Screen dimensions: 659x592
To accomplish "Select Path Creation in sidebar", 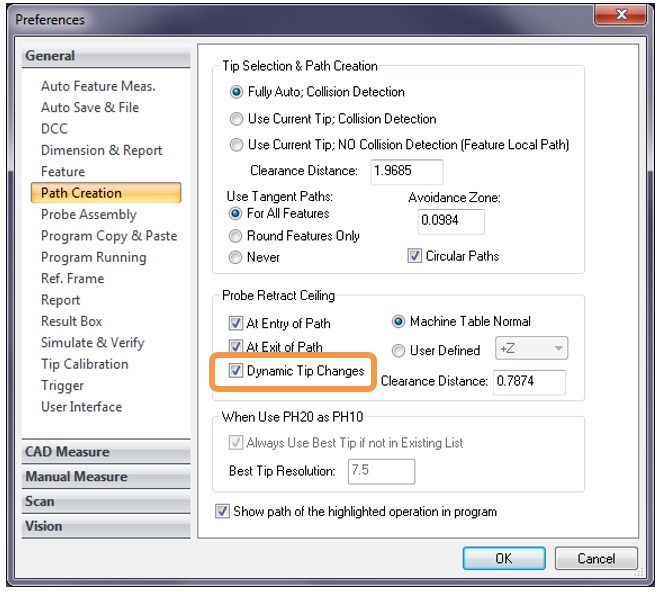I will coord(106,193).
